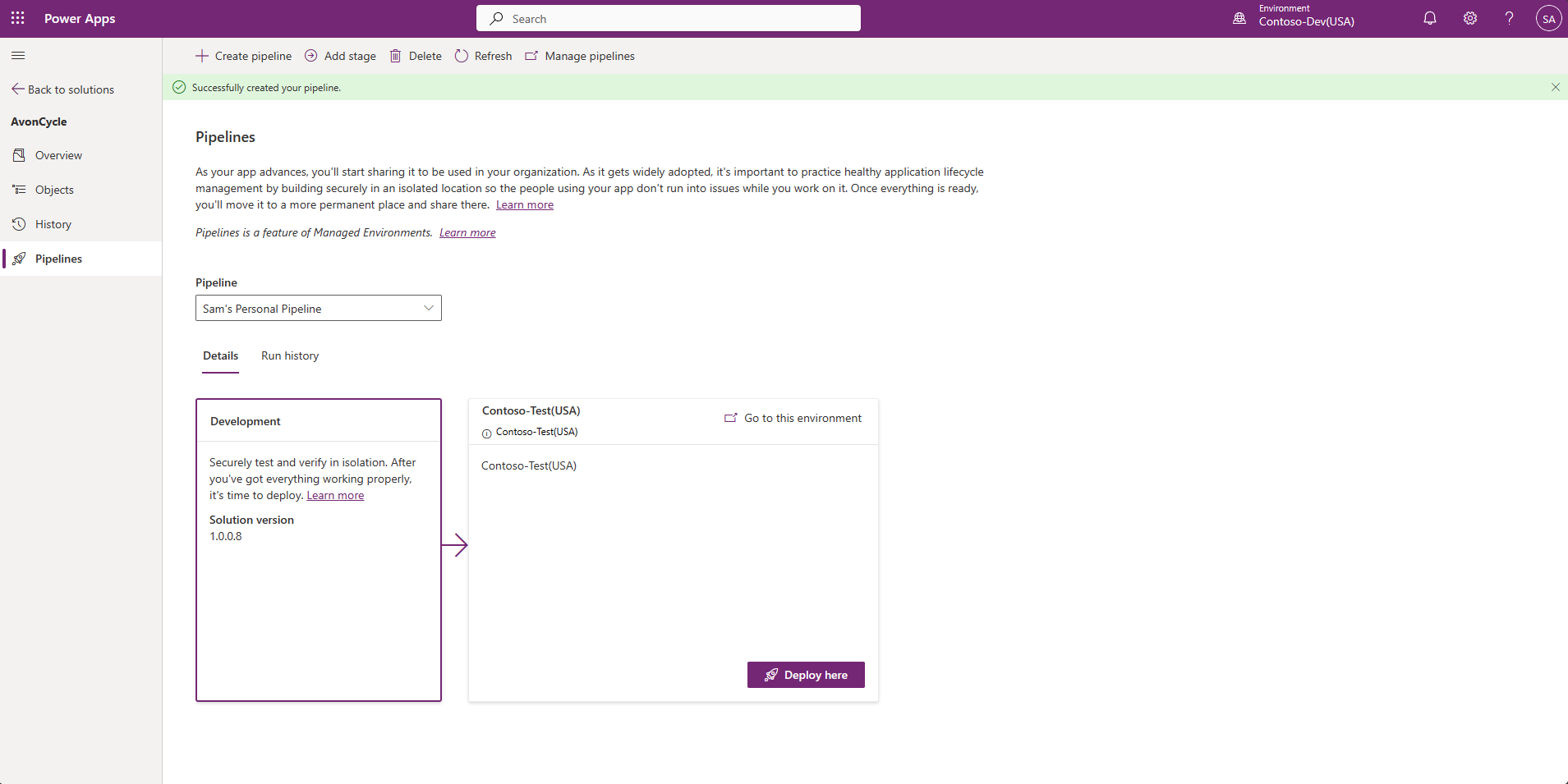The height and width of the screenshot is (784, 1568).
Task: Create a new pipeline from the toolbar
Action: (x=243, y=56)
